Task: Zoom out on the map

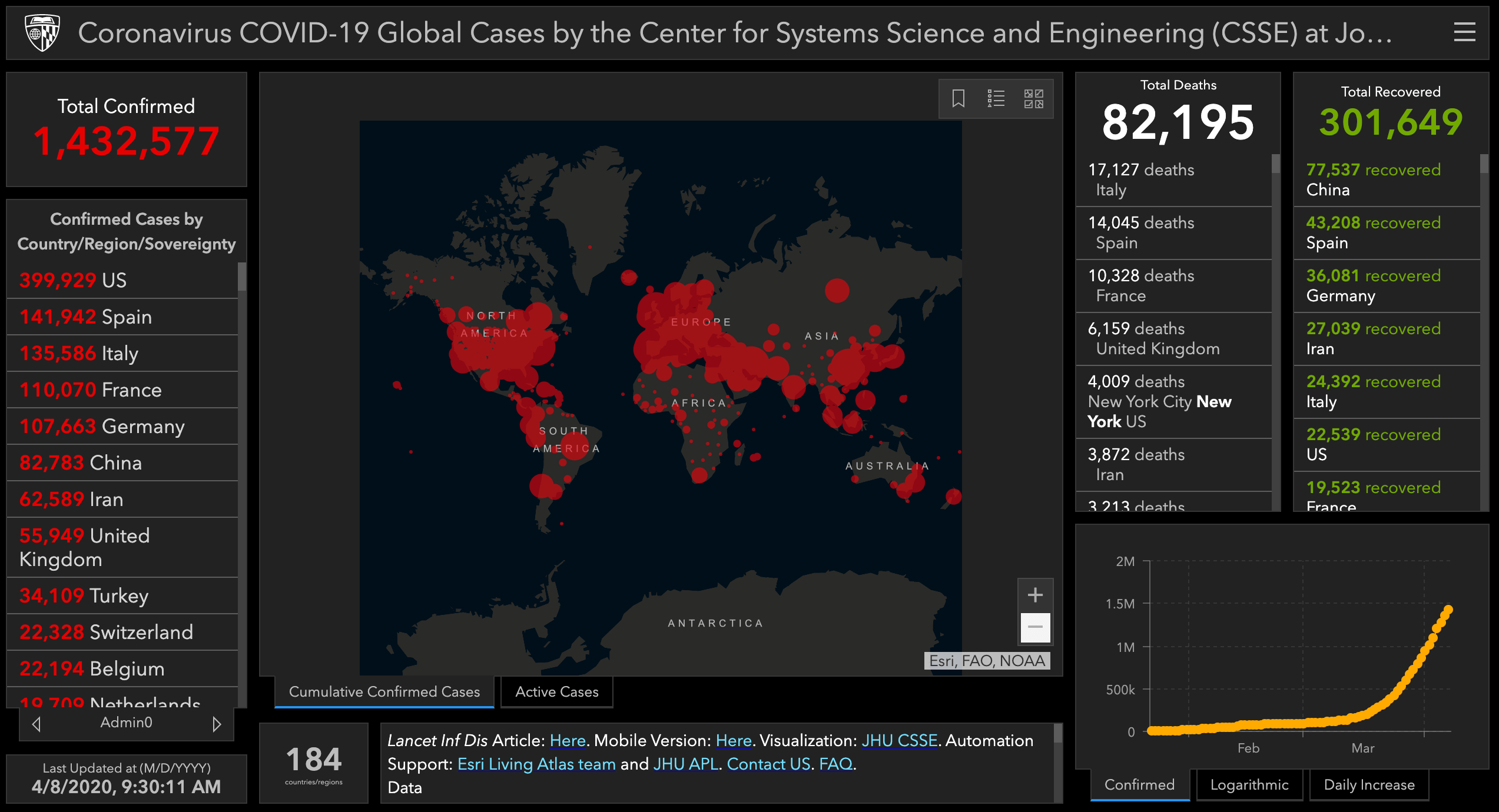Action: (1035, 627)
